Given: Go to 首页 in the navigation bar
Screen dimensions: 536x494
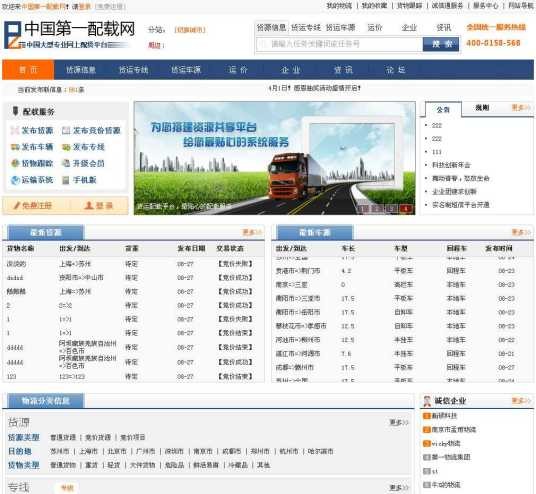Looking at the screenshot, I should (28, 70).
